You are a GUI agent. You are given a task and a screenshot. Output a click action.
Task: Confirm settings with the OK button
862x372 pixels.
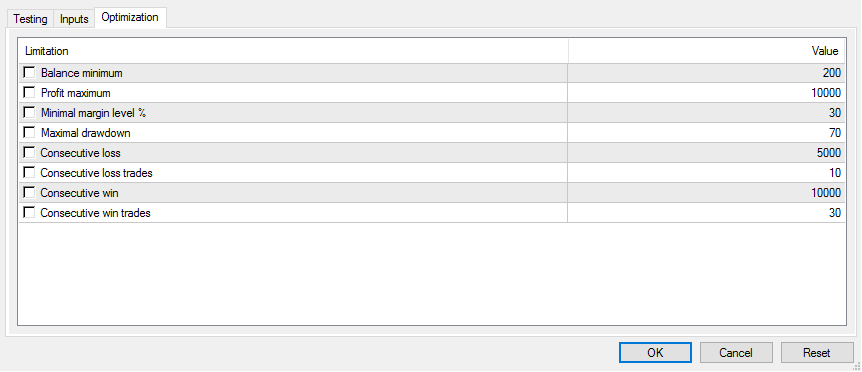point(655,353)
